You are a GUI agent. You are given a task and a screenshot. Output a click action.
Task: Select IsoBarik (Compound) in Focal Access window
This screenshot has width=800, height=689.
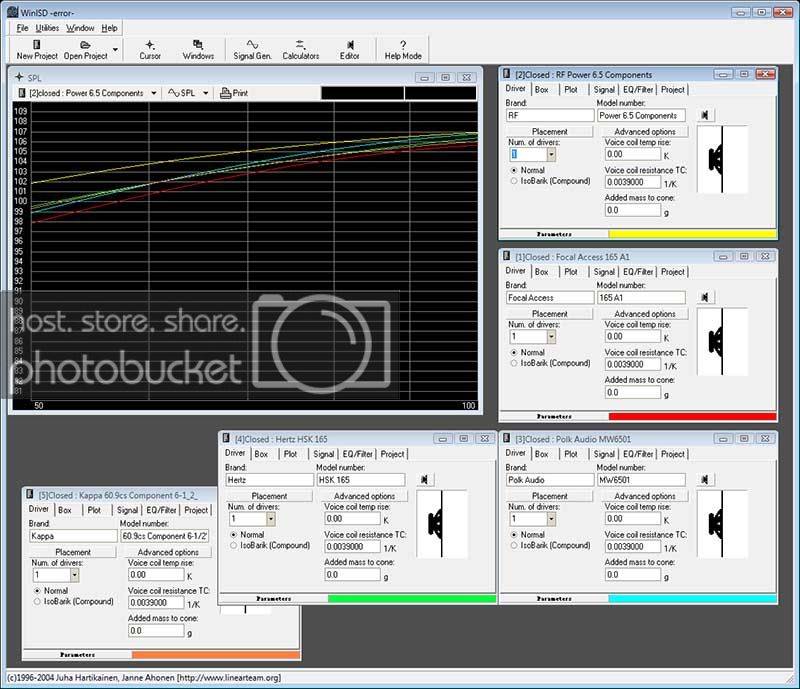point(514,363)
